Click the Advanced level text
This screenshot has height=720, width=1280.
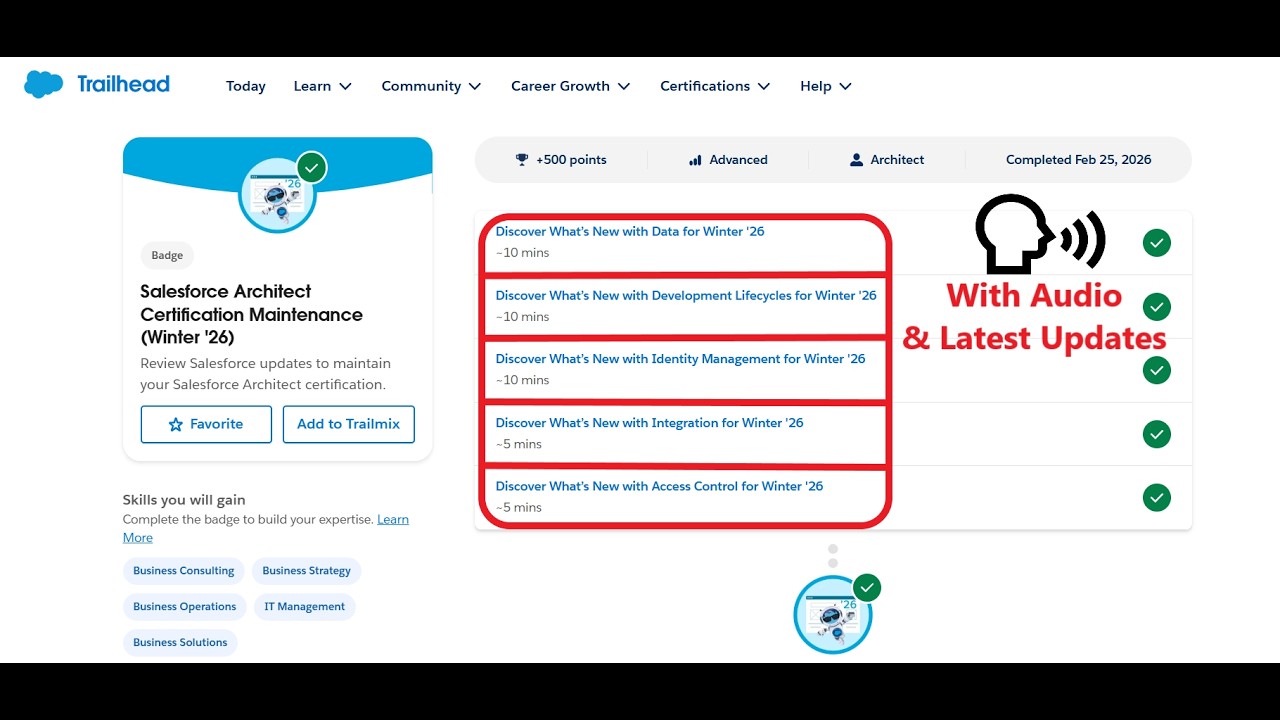click(x=738, y=160)
